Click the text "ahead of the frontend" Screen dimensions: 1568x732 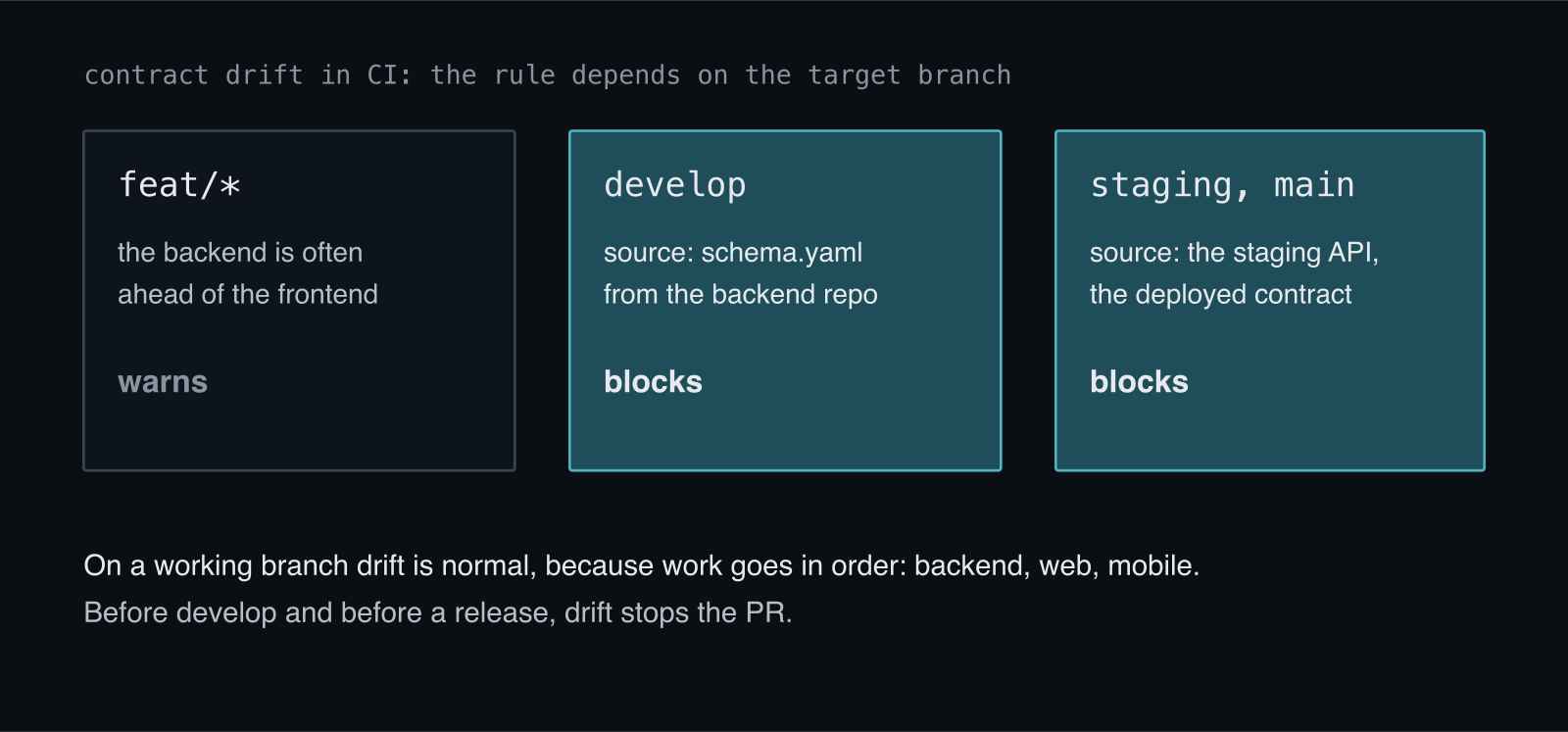click(248, 295)
